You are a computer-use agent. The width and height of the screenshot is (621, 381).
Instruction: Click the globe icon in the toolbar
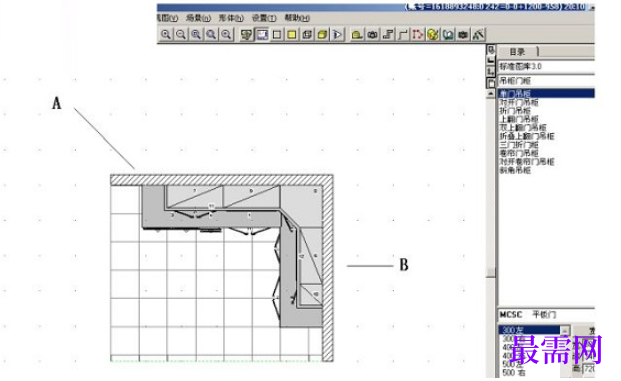point(433,34)
